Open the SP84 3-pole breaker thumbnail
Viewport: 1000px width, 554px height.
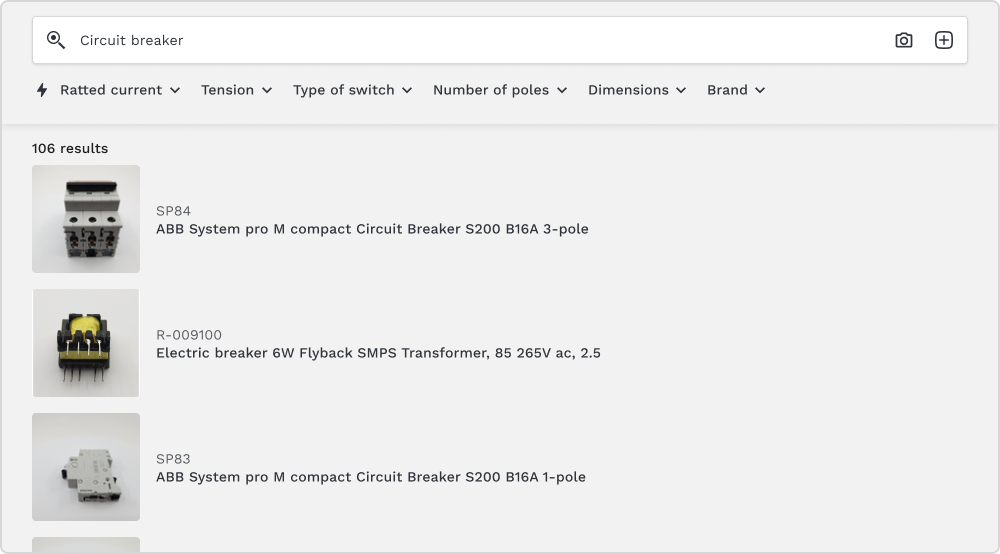coord(86,219)
